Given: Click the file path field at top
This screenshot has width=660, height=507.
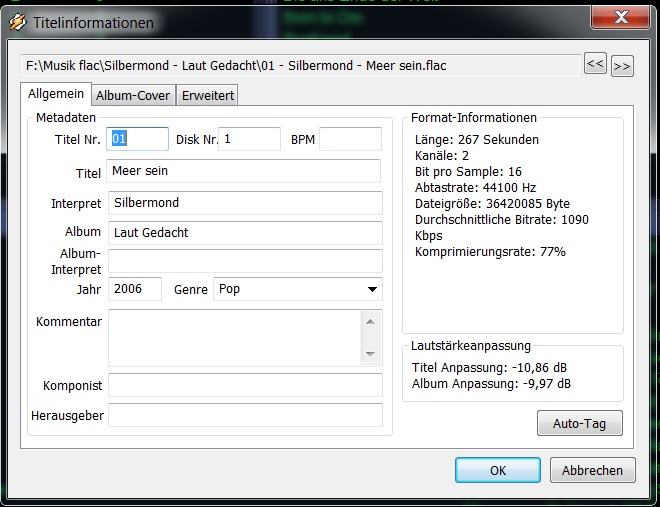Looking at the screenshot, I should [x=301, y=66].
